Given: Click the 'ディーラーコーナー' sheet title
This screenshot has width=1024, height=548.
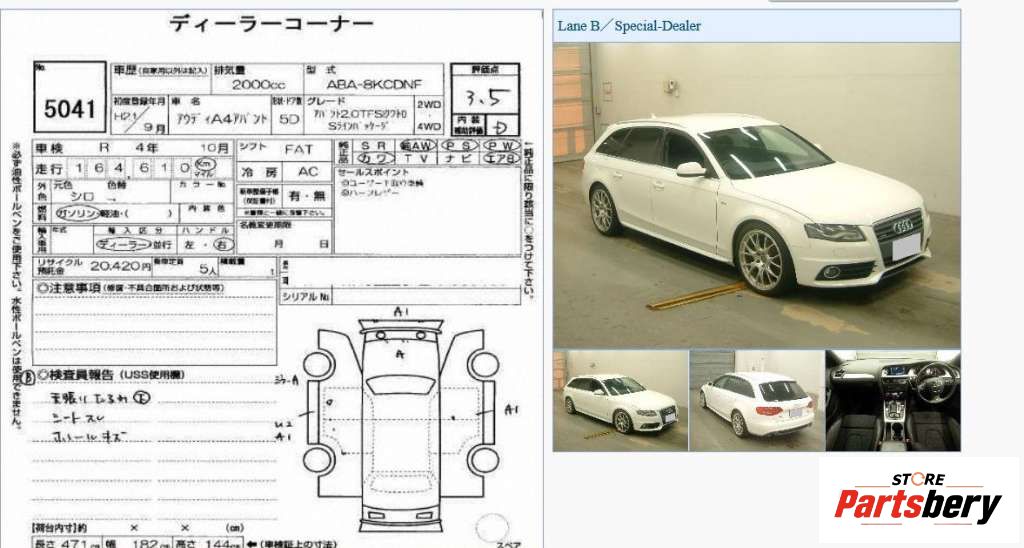Looking at the screenshot, I should (271, 24).
